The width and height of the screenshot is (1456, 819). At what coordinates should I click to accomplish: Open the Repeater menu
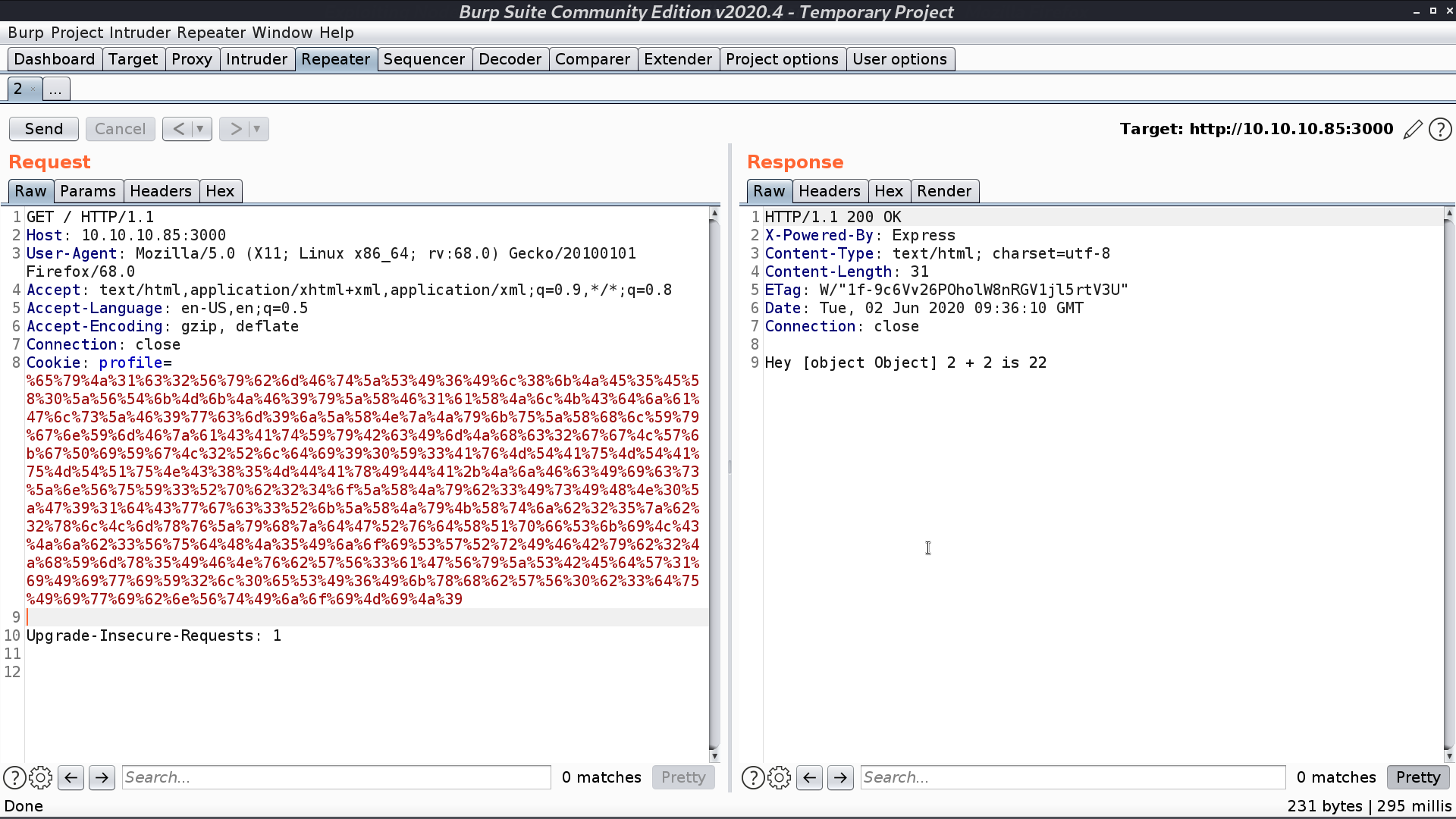coord(212,33)
